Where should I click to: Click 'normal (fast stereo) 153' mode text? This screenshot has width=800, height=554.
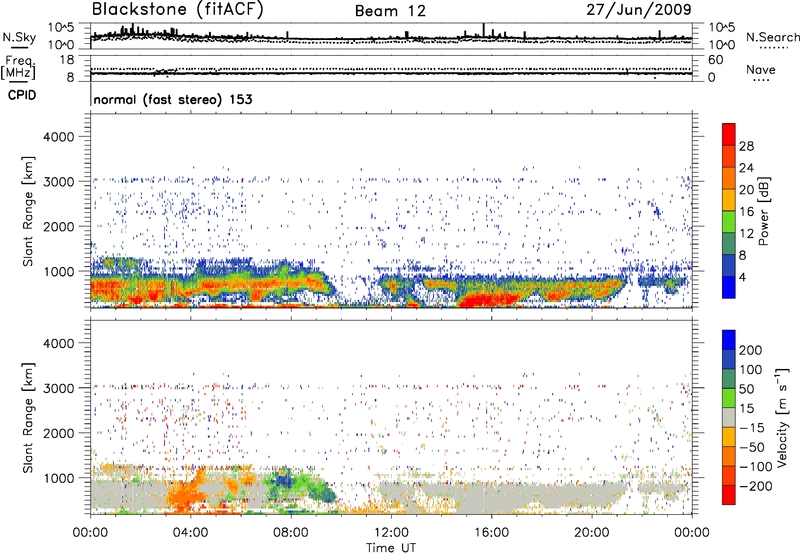(173, 99)
